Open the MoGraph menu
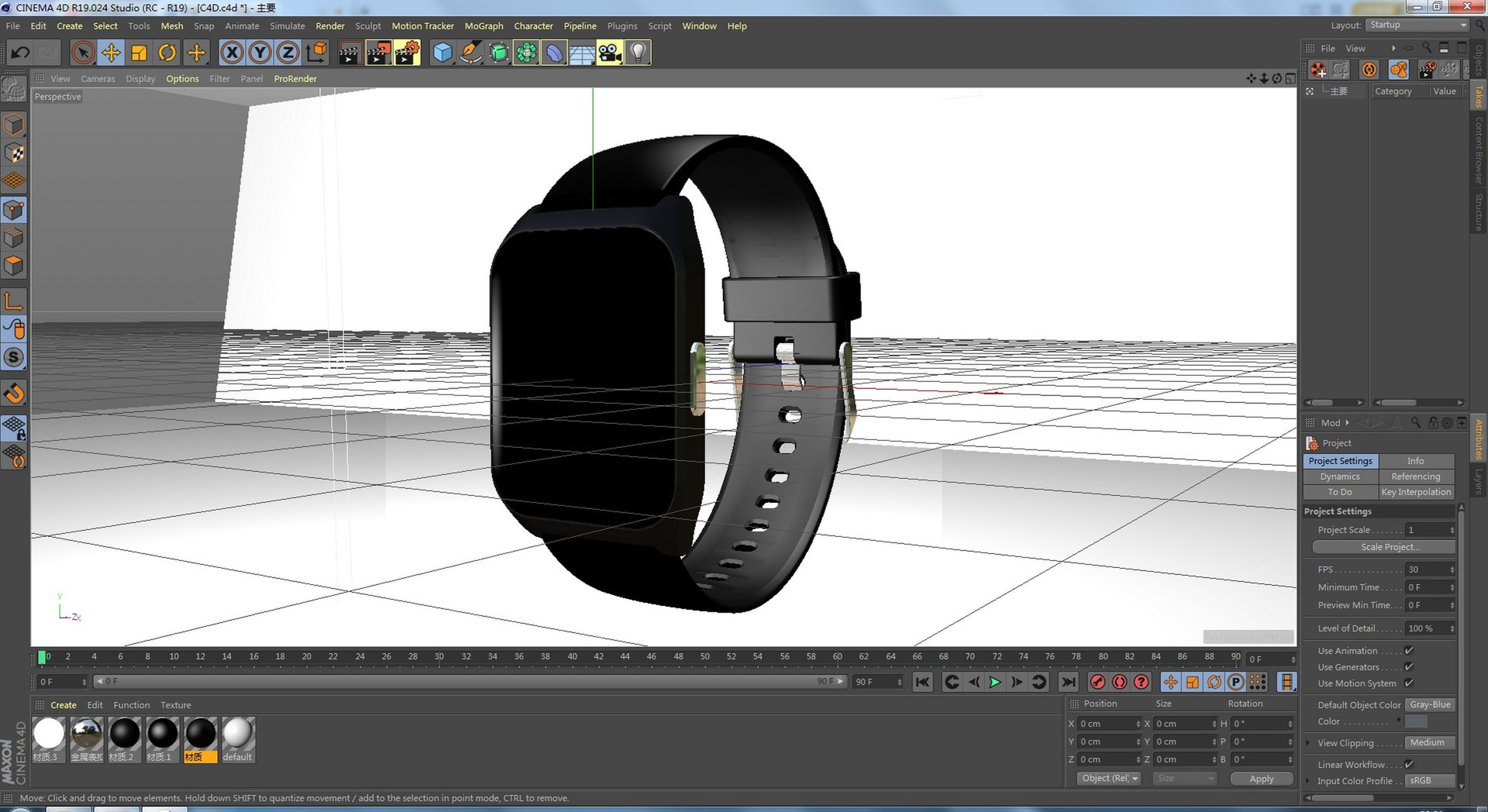The height and width of the screenshot is (812, 1488). point(484,26)
